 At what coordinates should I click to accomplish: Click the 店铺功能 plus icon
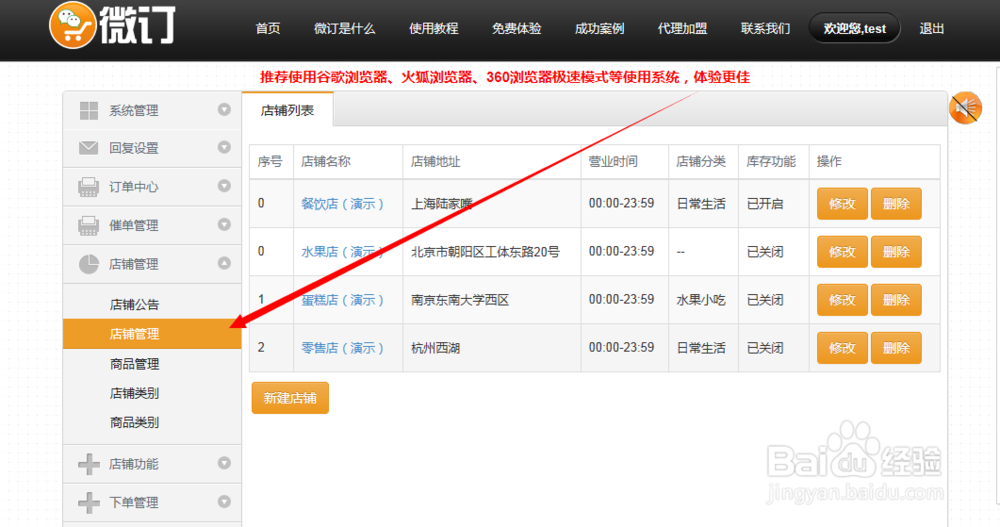(x=89, y=464)
